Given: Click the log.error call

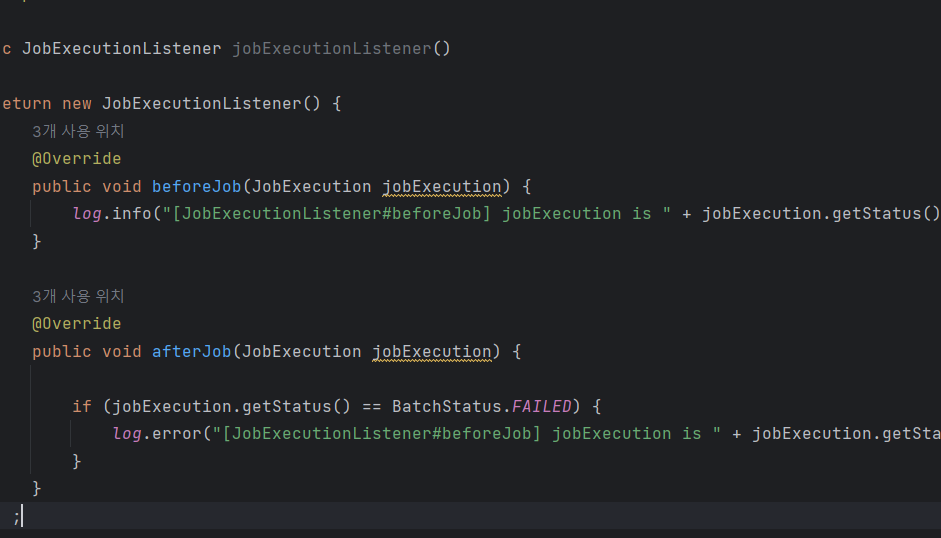Looking at the screenshot, I should (157, 434).
